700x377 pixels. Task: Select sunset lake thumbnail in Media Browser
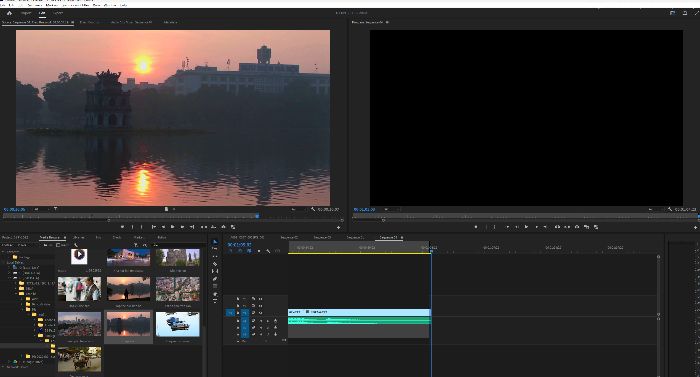coord(129,324)
